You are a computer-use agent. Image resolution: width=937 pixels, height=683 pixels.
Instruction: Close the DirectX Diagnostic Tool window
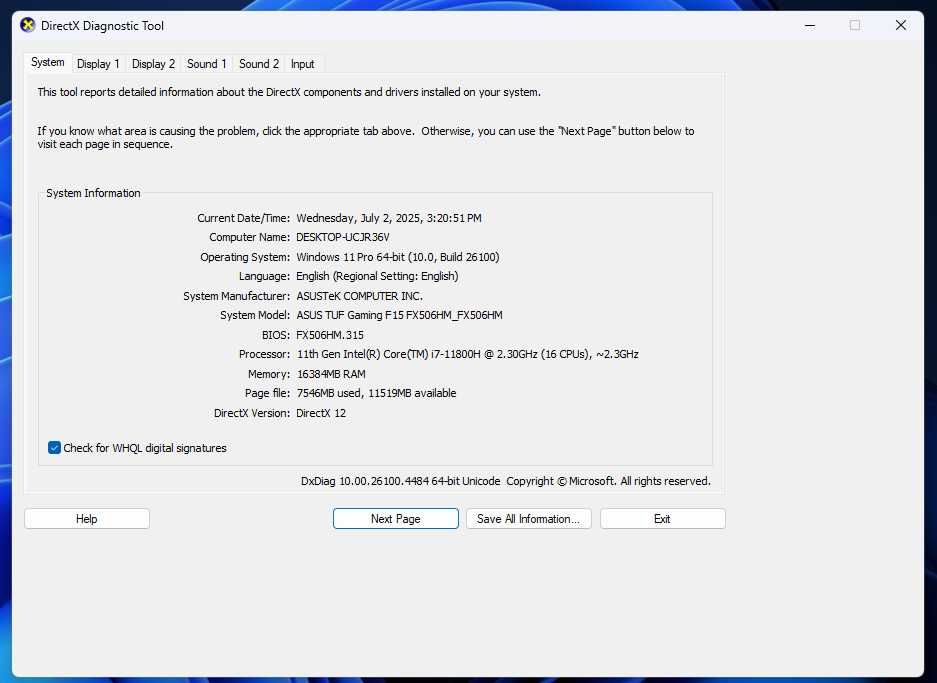901,26
